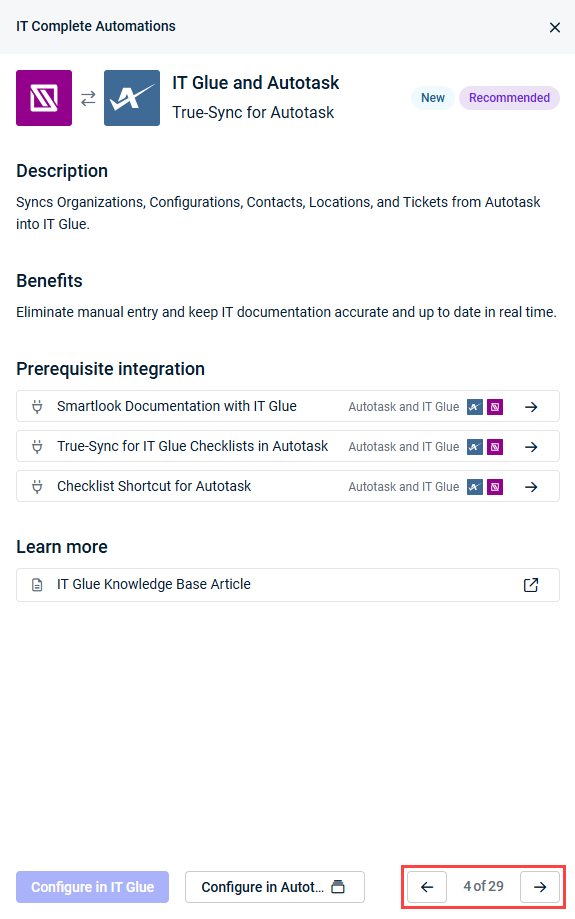The image size is (575, 919).
Task: Click plug icon beside Checklist Shortcut for Autotask
Action: [x=37, y=486]
